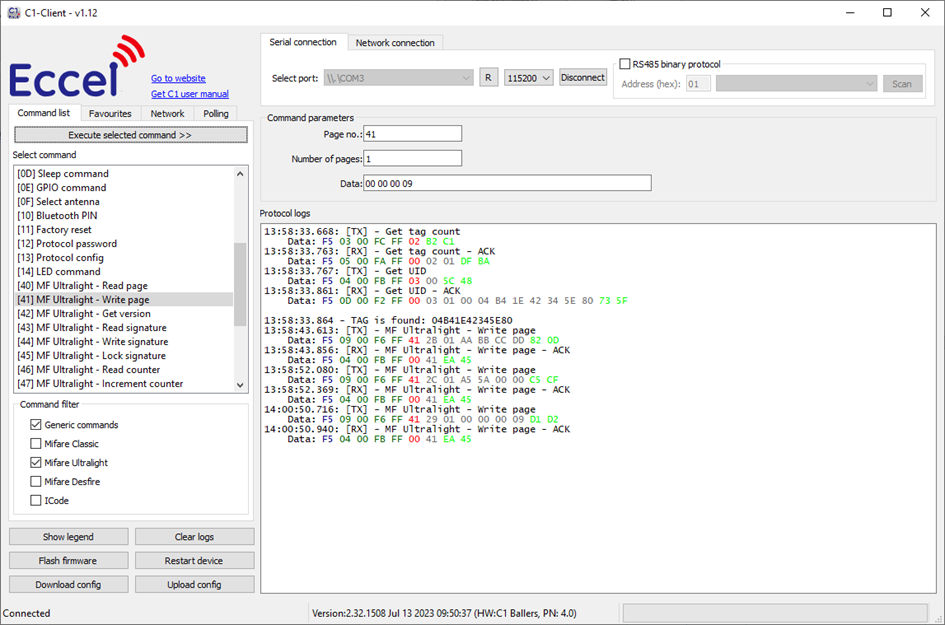Click Execute selected command button
This screenshot has width=945, height=625.
[130, 135]
